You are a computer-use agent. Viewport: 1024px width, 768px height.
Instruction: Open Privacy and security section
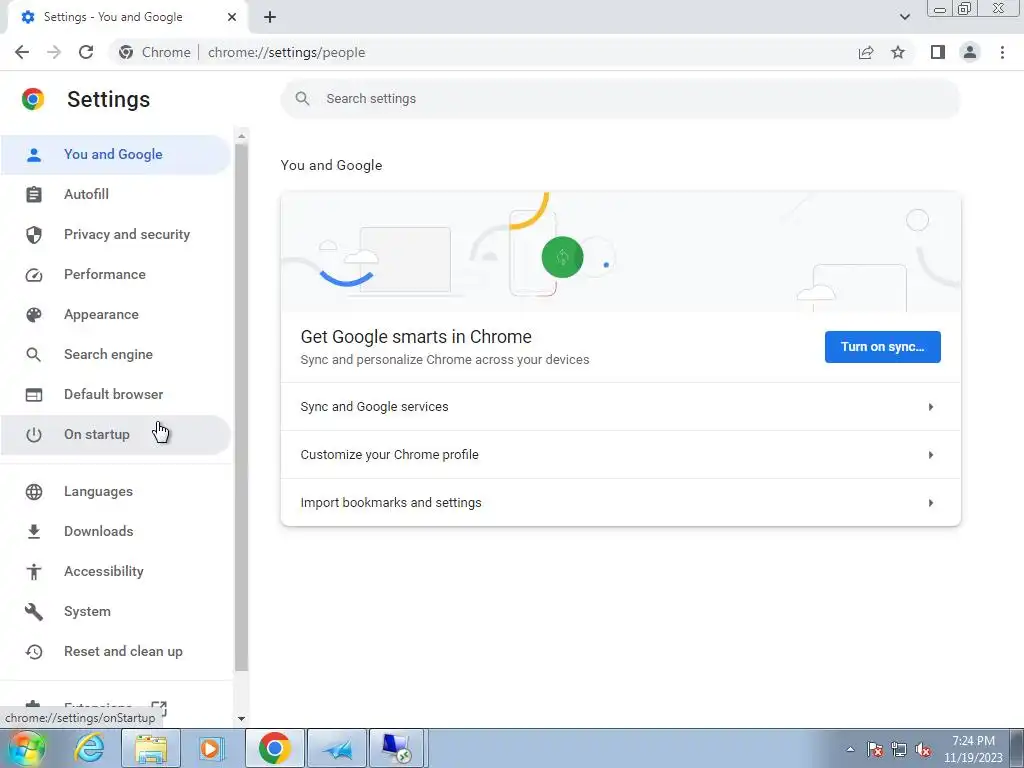click(115, 234)
